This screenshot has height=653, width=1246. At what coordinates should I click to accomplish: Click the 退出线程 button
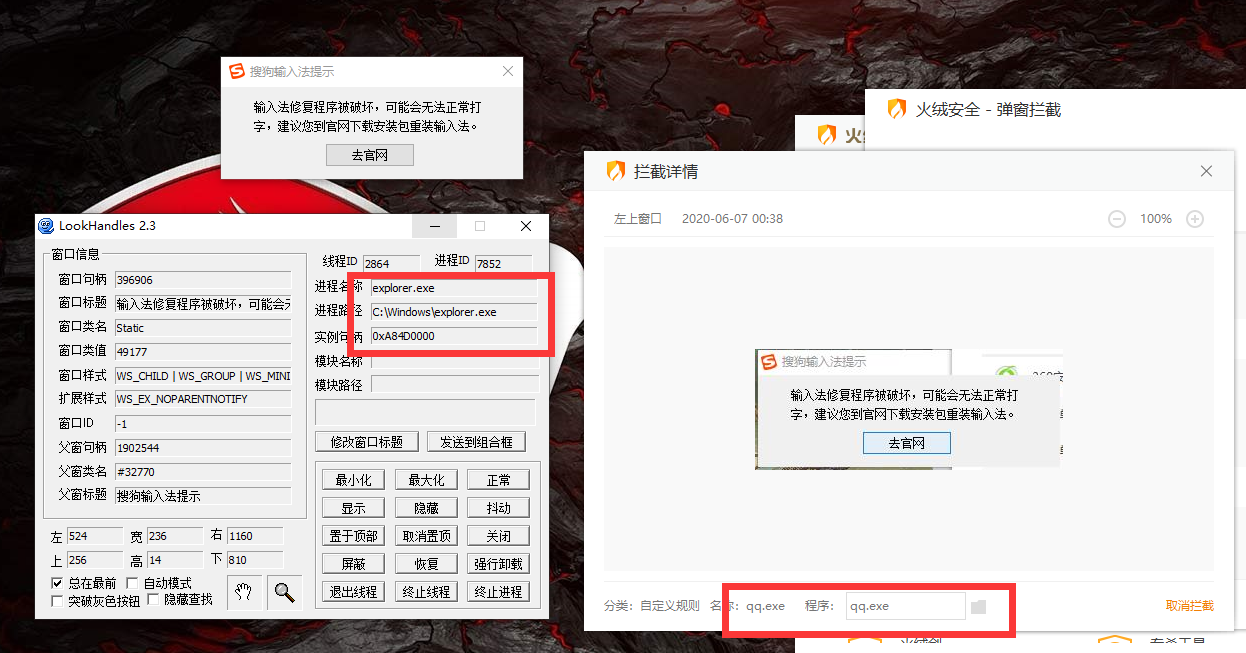tap(353, 592)
